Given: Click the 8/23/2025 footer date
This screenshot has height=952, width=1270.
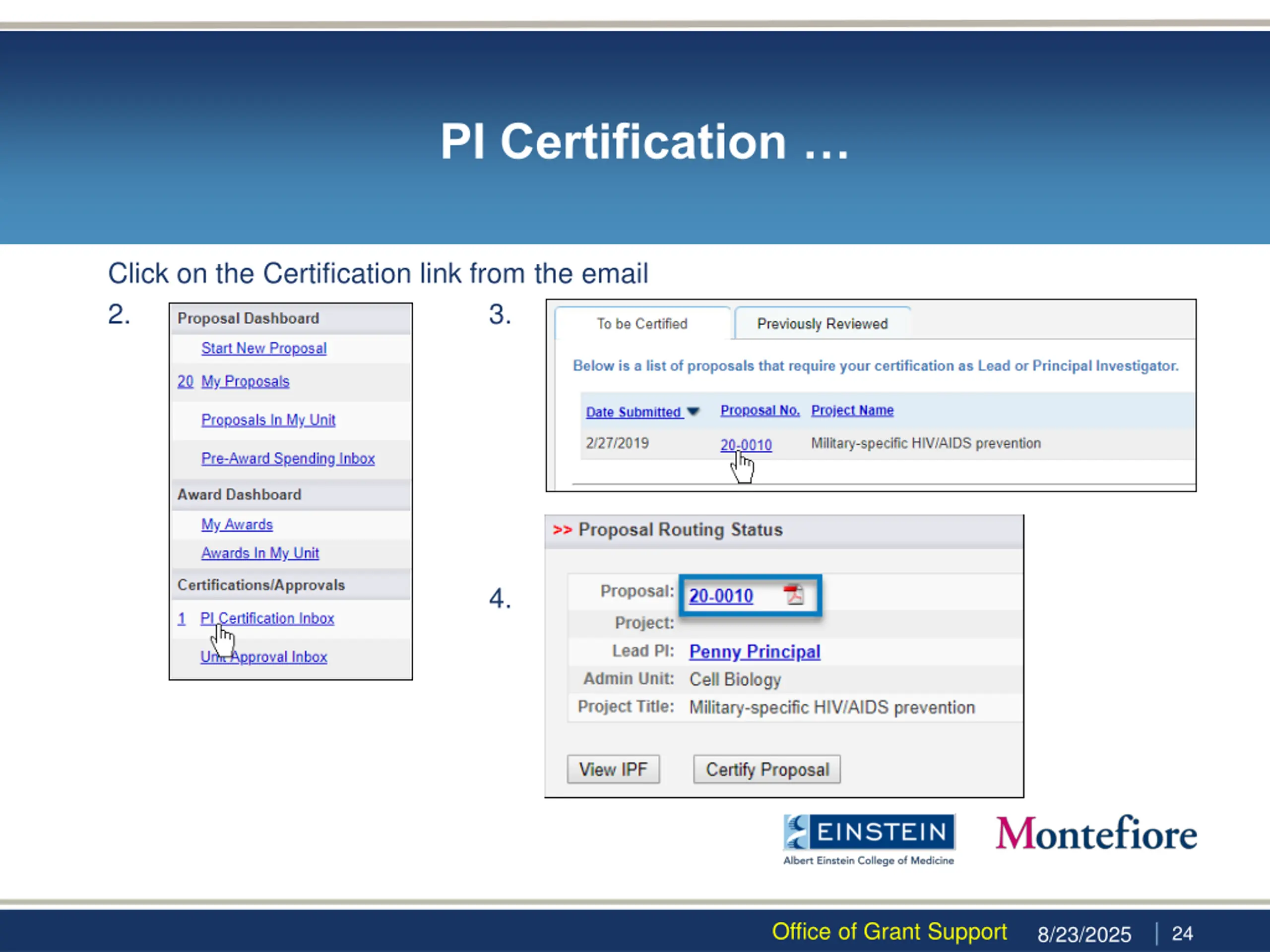Looking at the screenshot, I should (1084, 935).
